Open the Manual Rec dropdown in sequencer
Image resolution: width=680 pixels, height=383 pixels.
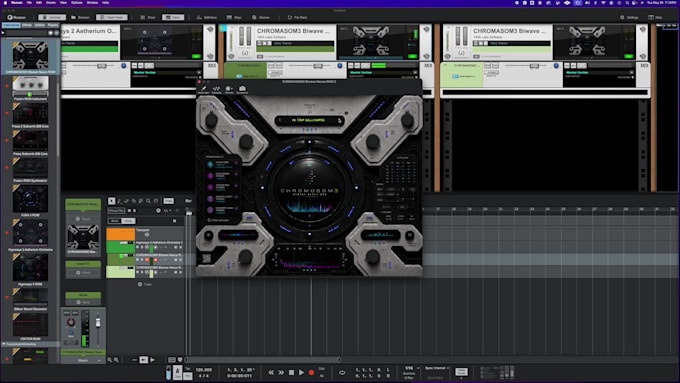tap(116, 210)
